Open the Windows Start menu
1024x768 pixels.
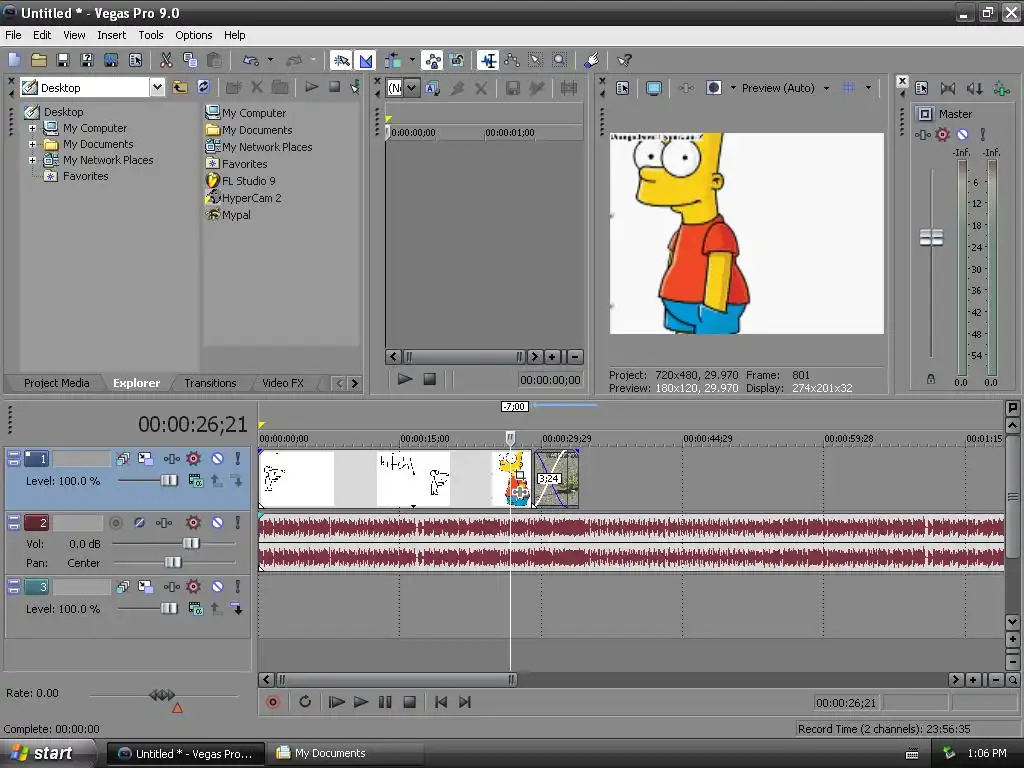coord(46,753)
